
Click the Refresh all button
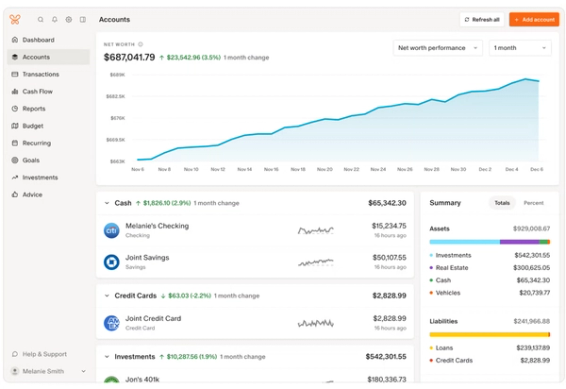[x=482, y=19]
